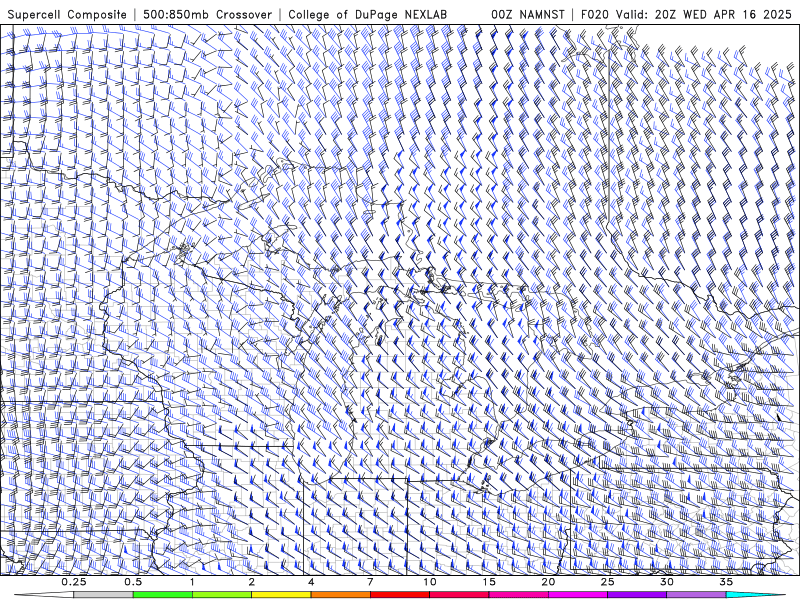Click the legend value 10
This screenshot has width=800, height=600.
(x=430, y=582)
